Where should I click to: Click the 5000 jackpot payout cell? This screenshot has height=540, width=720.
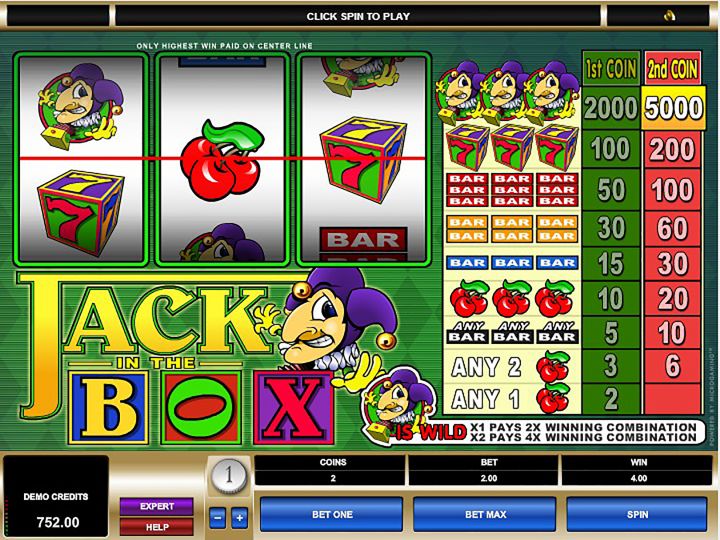pyautogui.click(x=673, y=108)
